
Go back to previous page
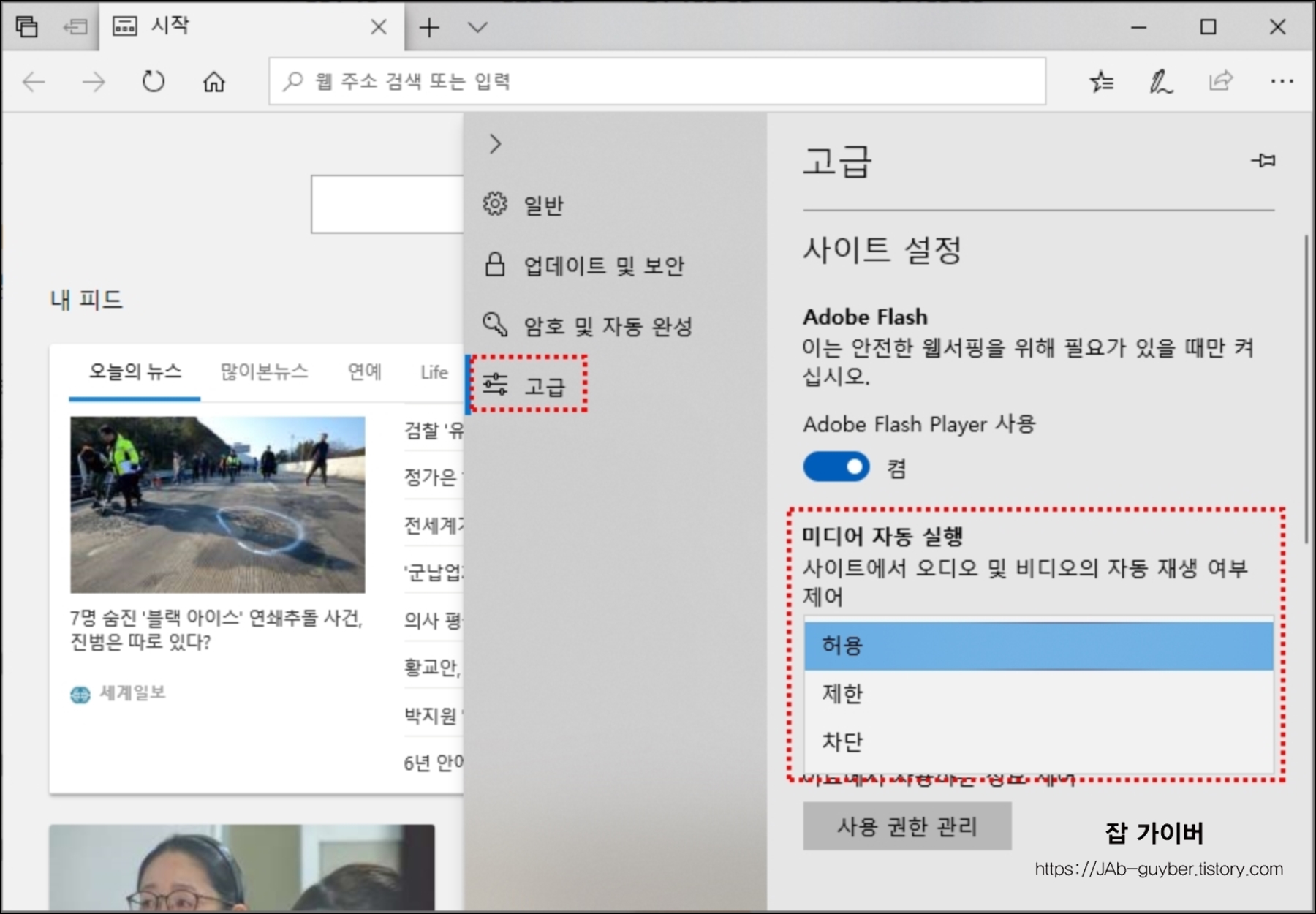pos(34,81)
